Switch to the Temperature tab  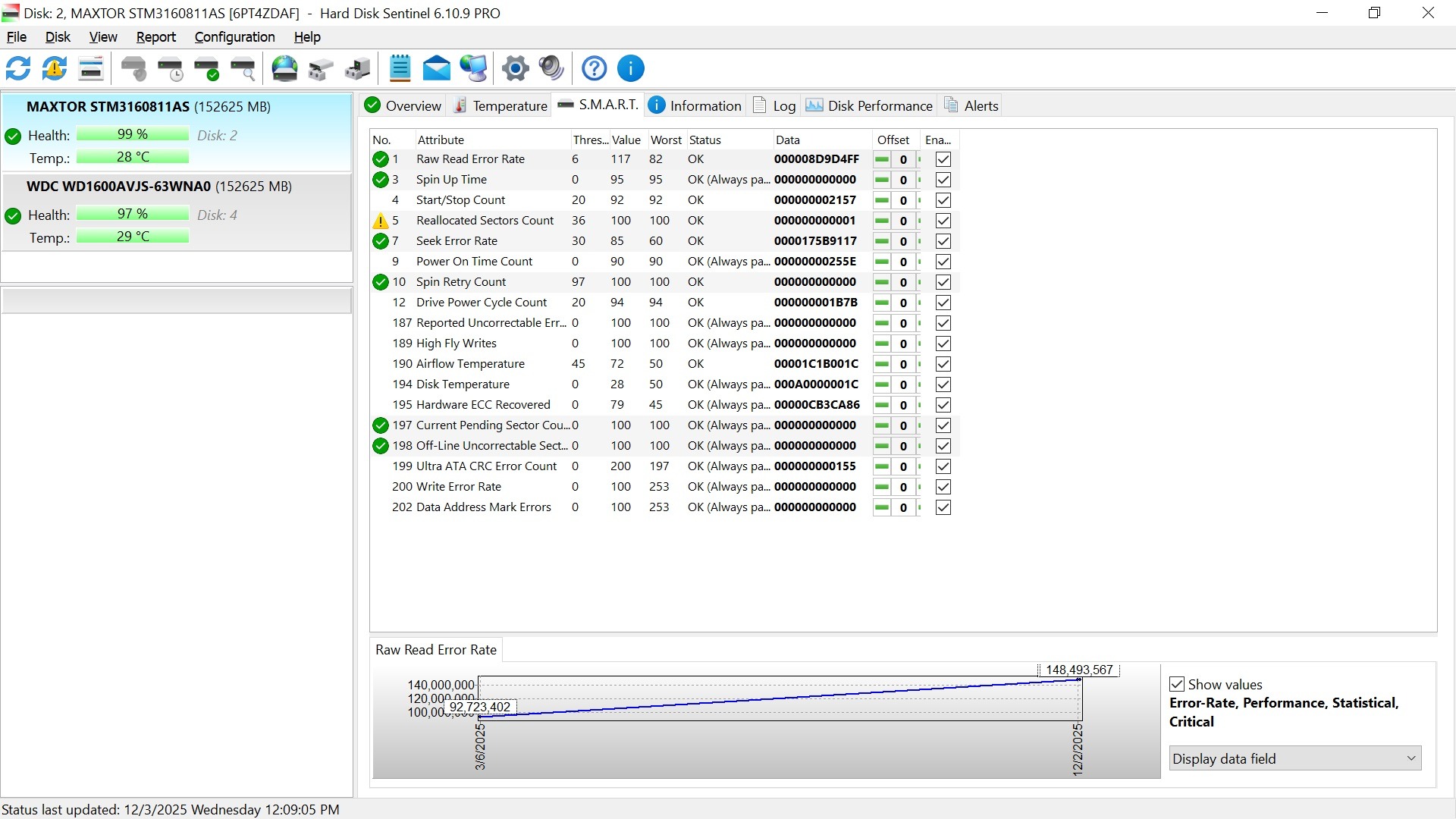point(500,105)
